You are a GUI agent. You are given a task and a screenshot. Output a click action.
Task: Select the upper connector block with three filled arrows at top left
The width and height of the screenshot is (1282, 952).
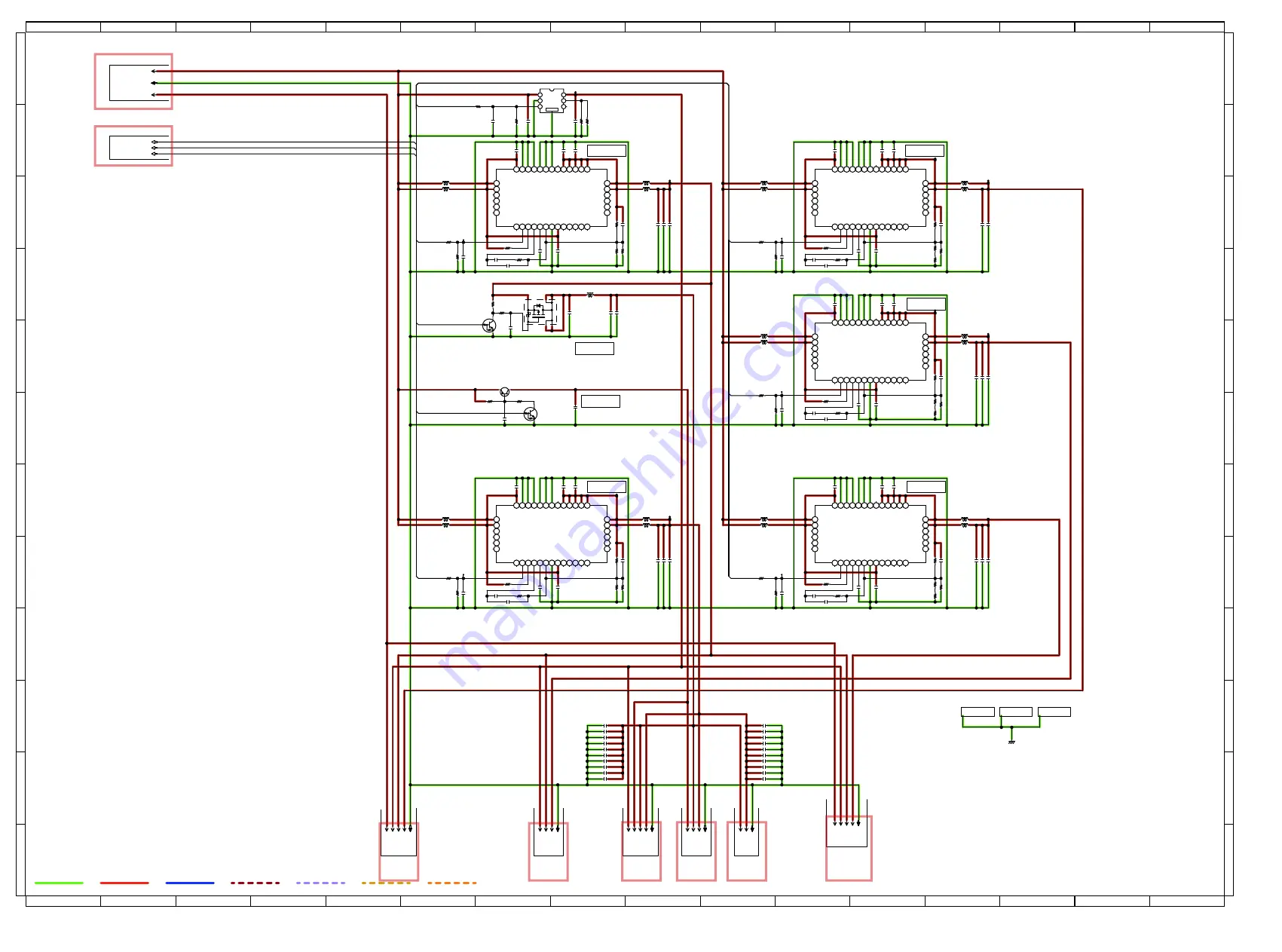133,81
